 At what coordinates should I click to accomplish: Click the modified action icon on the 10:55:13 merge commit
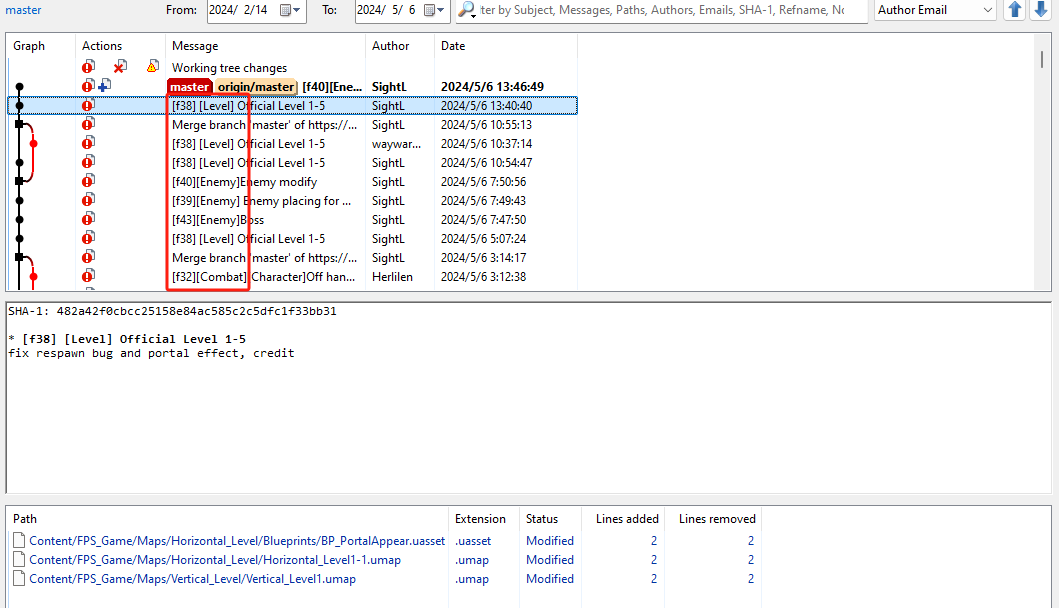(88, 124)
